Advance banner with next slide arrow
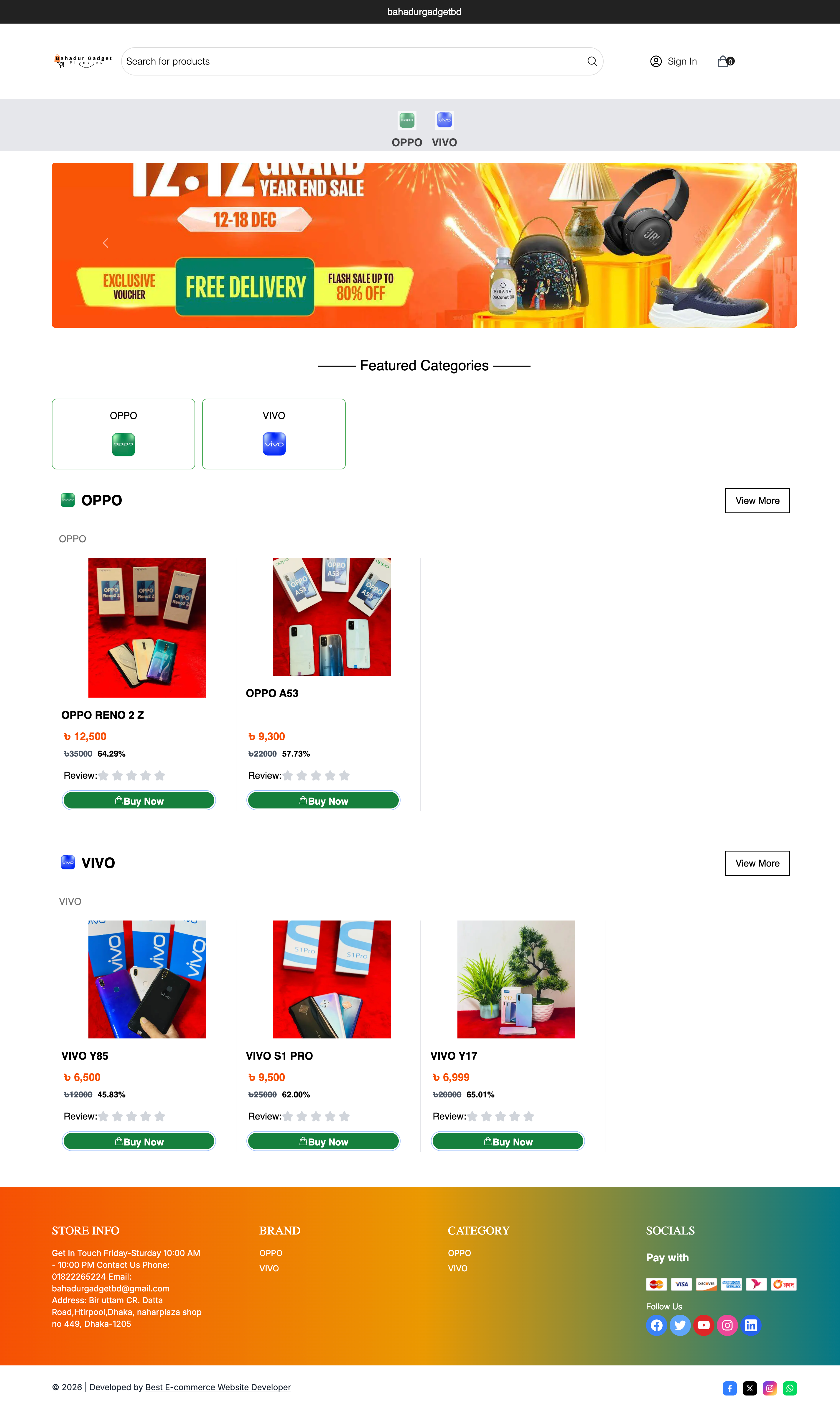Image resolution: width=840 pixels, height=1407 pixels. coord(738,243)
